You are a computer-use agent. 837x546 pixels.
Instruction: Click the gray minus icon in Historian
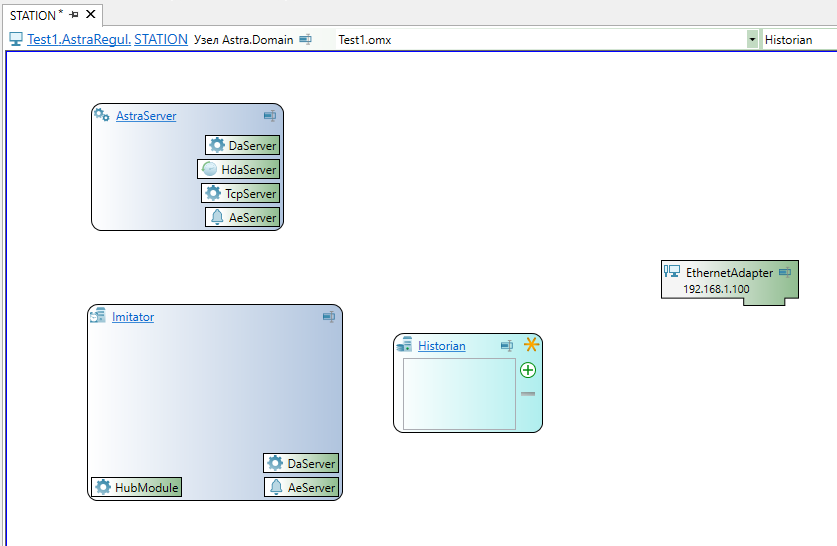pos(528,394)
